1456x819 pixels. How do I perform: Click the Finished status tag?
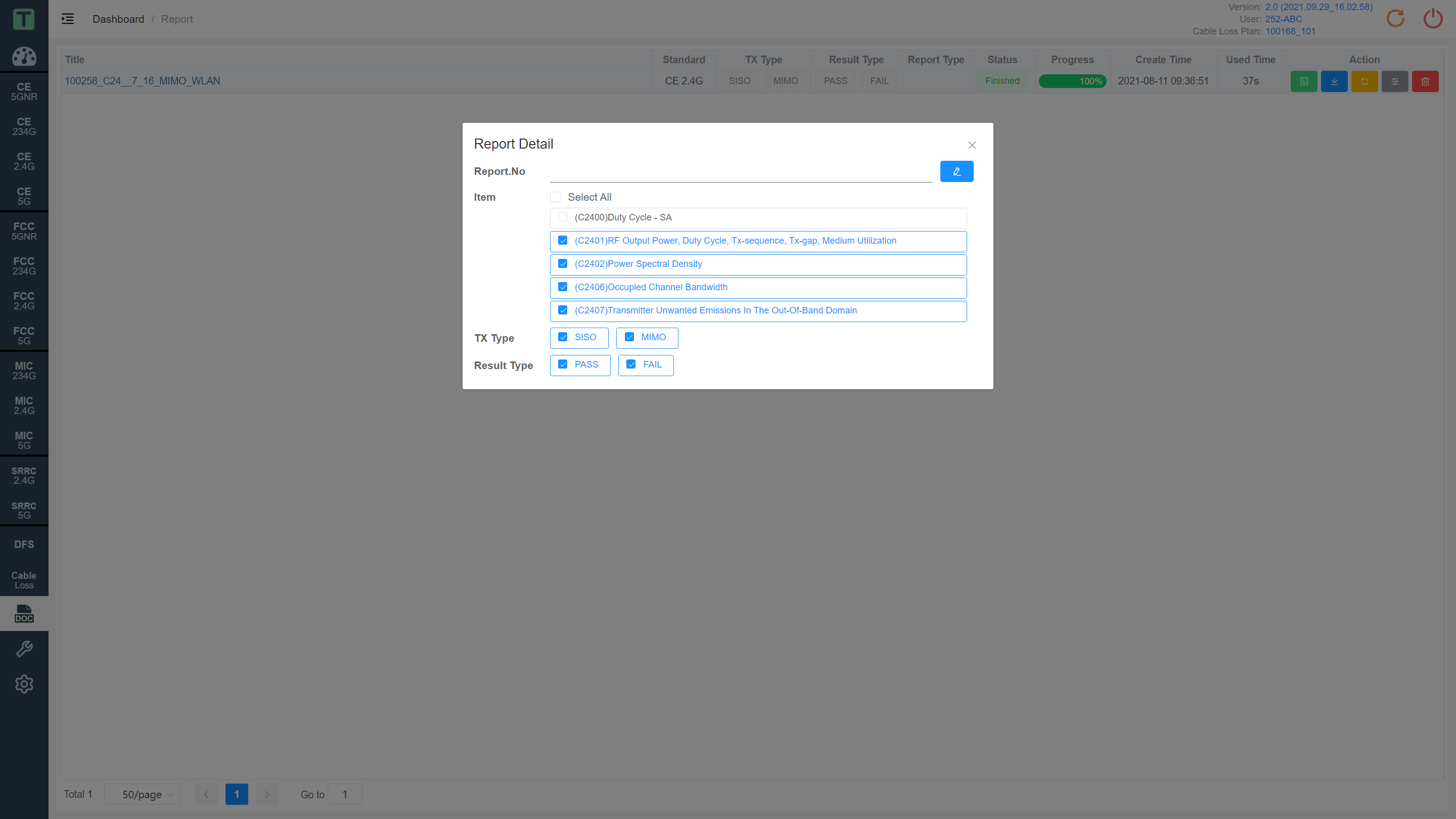click(x=1002, y=81)
